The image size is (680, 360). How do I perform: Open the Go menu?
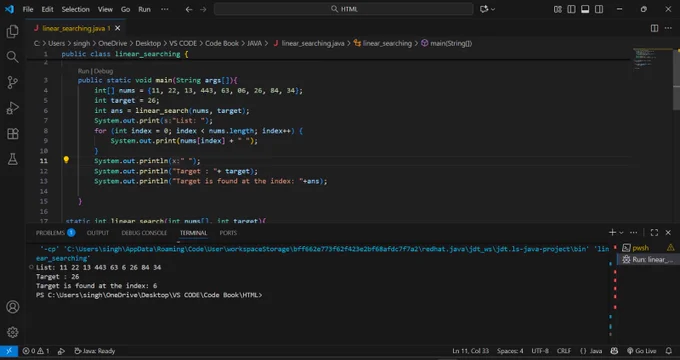125,9
